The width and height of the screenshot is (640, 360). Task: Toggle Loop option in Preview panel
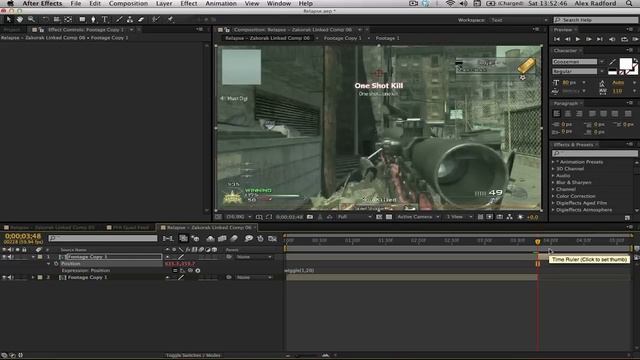pyautogui.click(x=624, y=39)
